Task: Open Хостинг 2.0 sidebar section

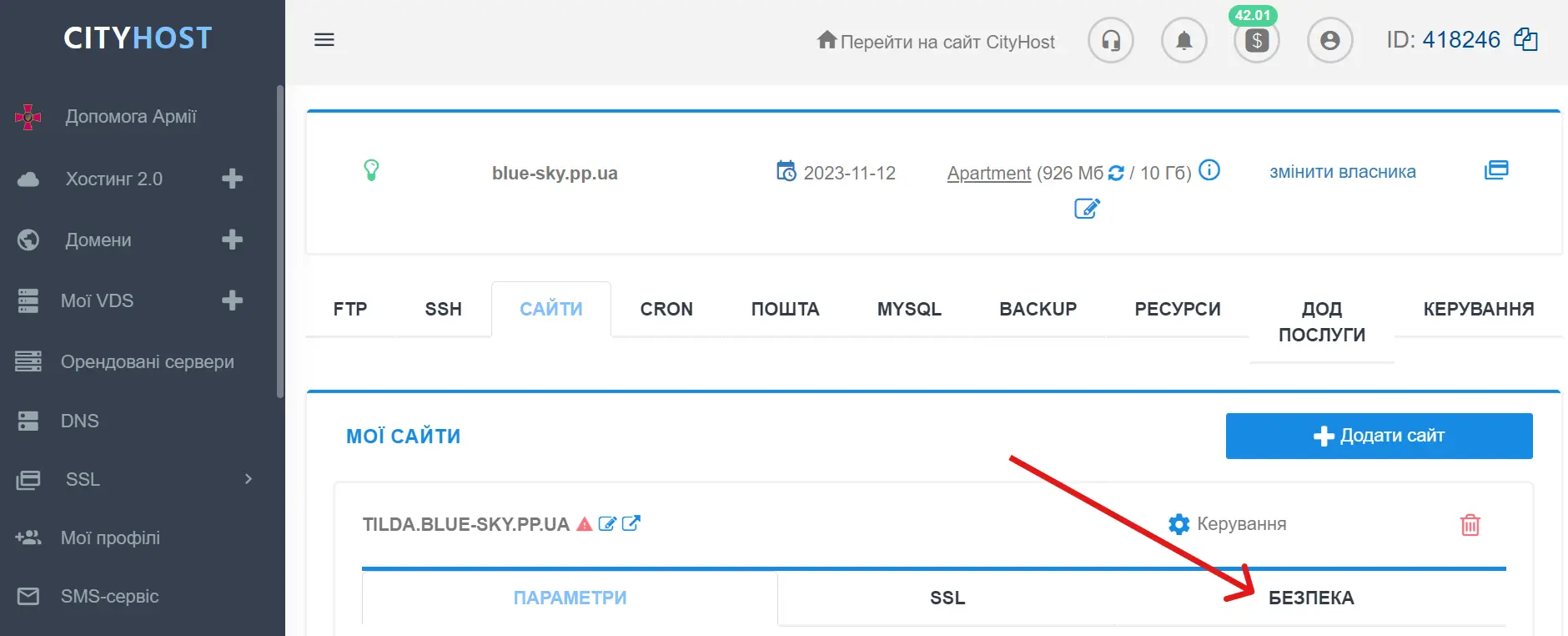Action: (114, 179)
